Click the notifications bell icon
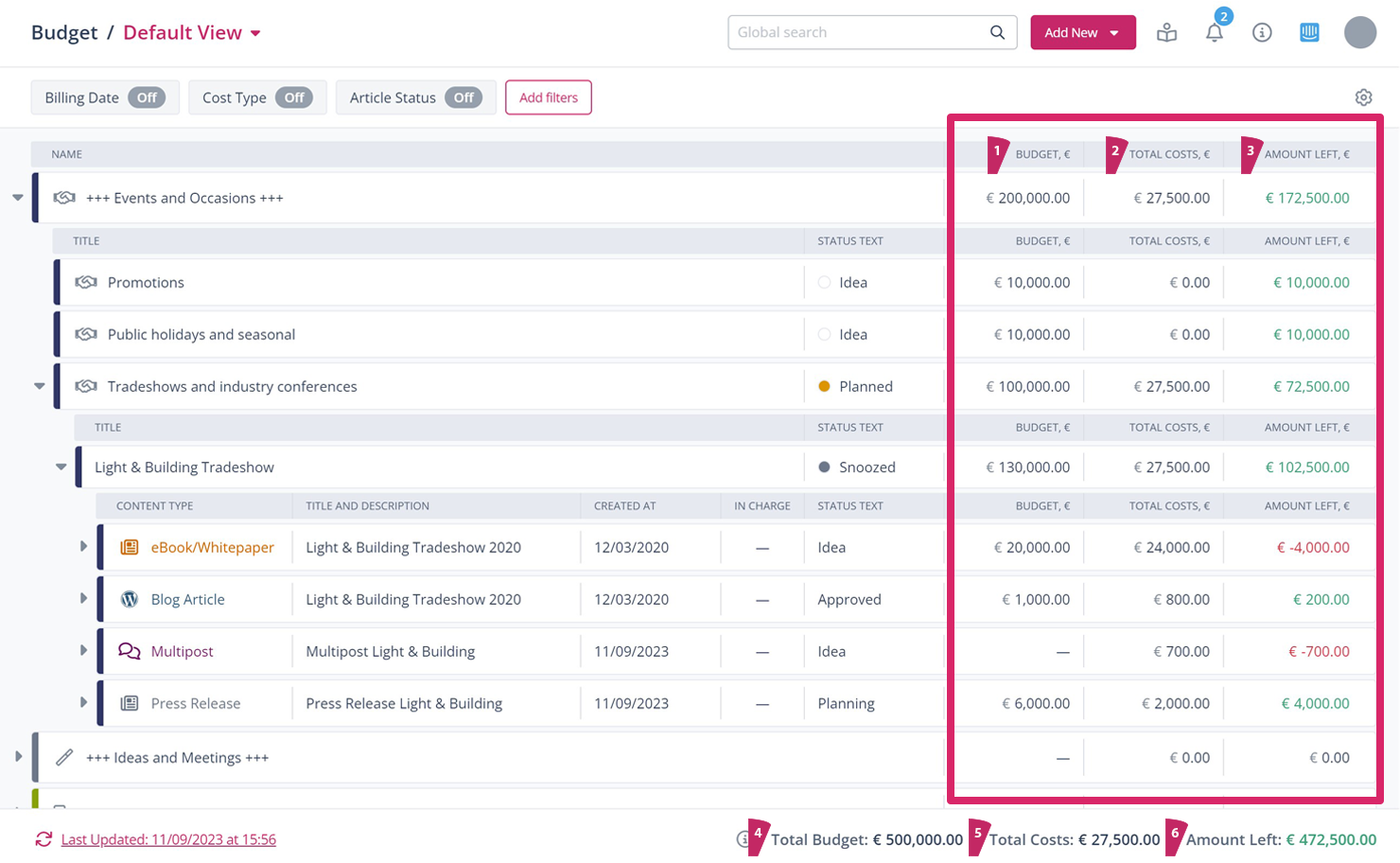1400x863 pixels. [1214, 33]
